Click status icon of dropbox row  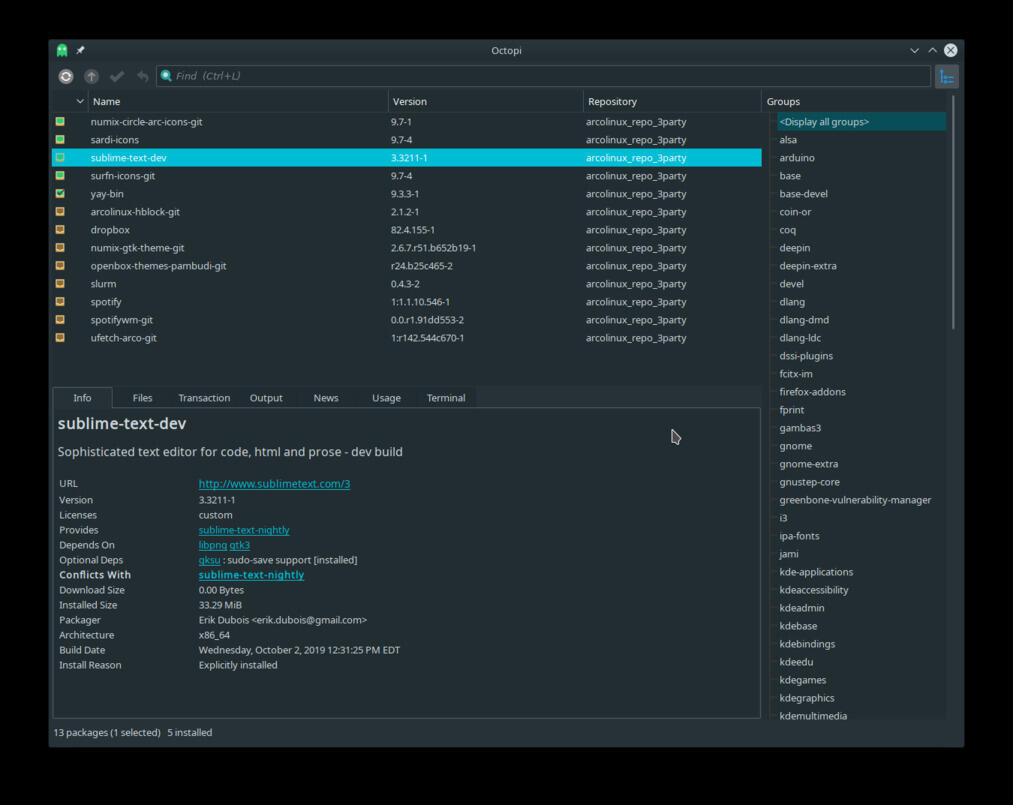click(60, 229)
